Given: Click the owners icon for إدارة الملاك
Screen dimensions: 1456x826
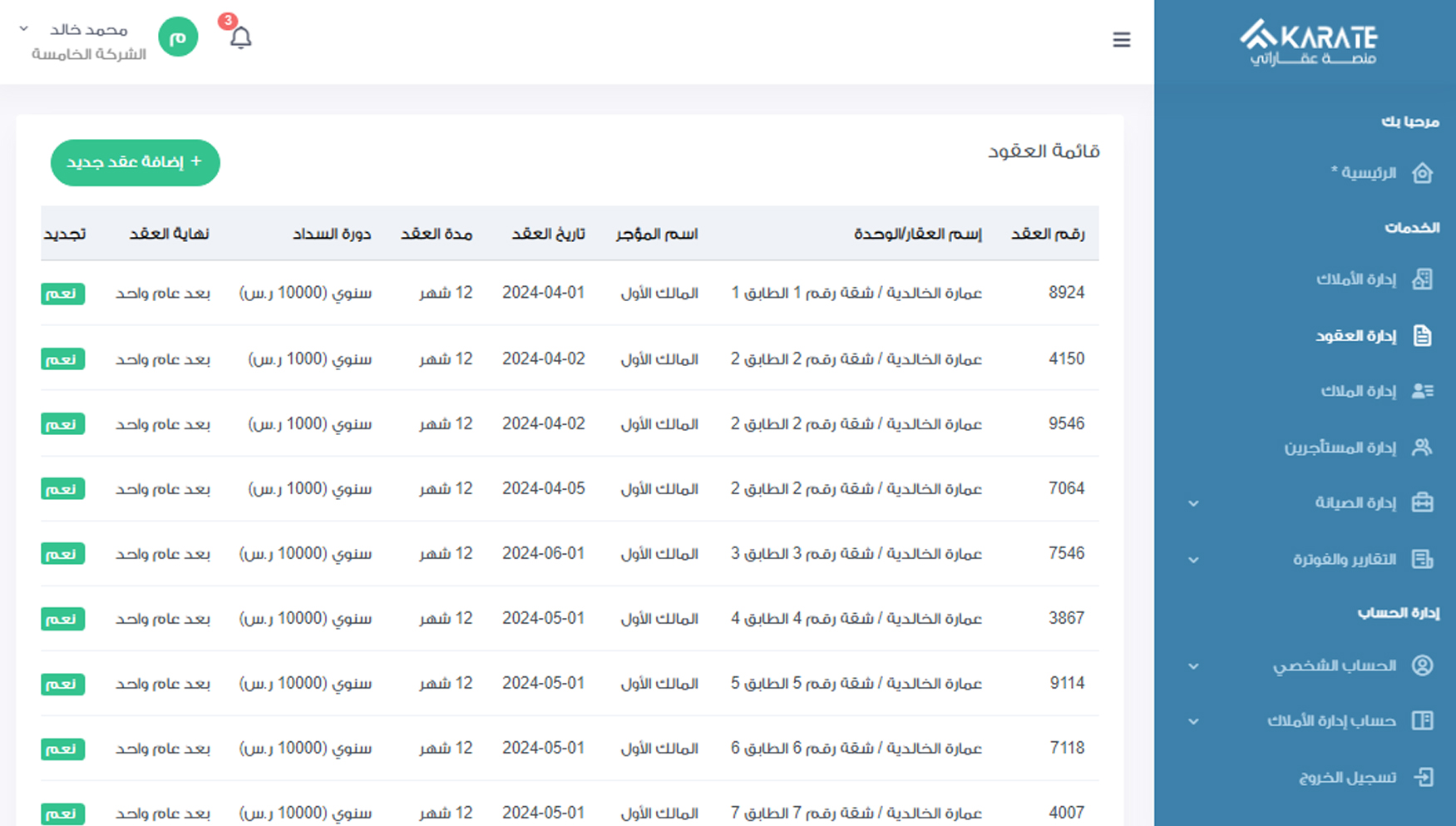Looking at the screenshot, I should (1422, 391).
